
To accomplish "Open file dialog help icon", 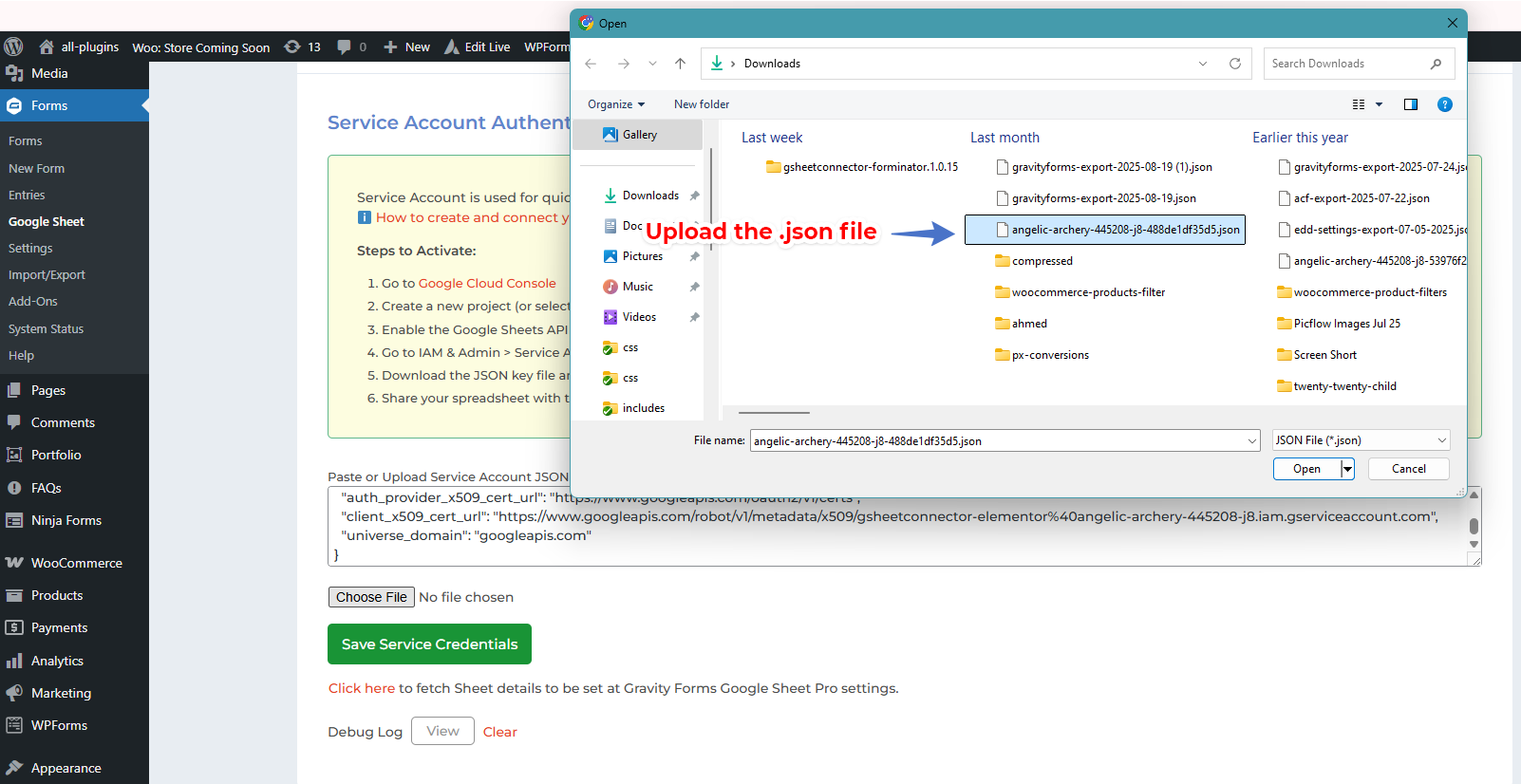I will [x=1445, y=104].
